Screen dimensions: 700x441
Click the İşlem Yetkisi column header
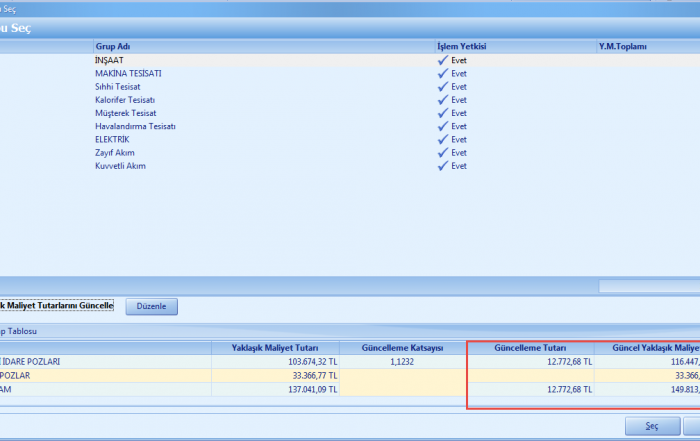(460, 47)
